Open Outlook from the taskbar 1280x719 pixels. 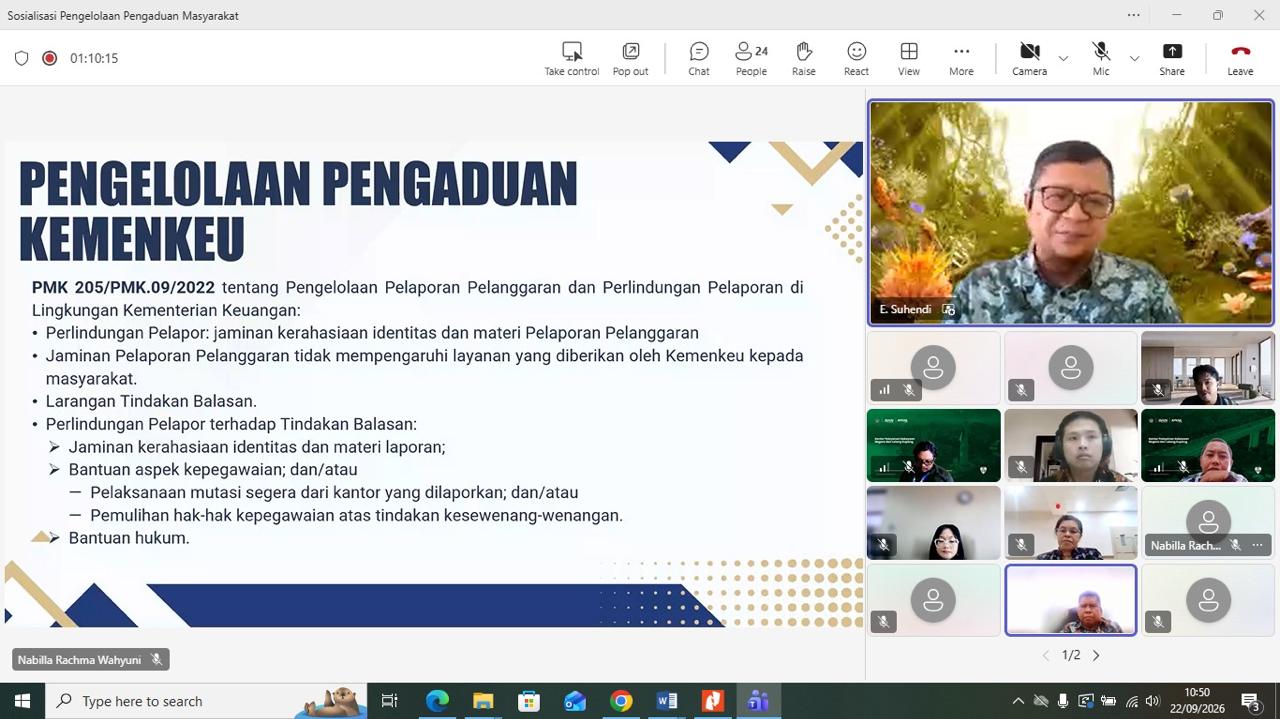(575, 701)
